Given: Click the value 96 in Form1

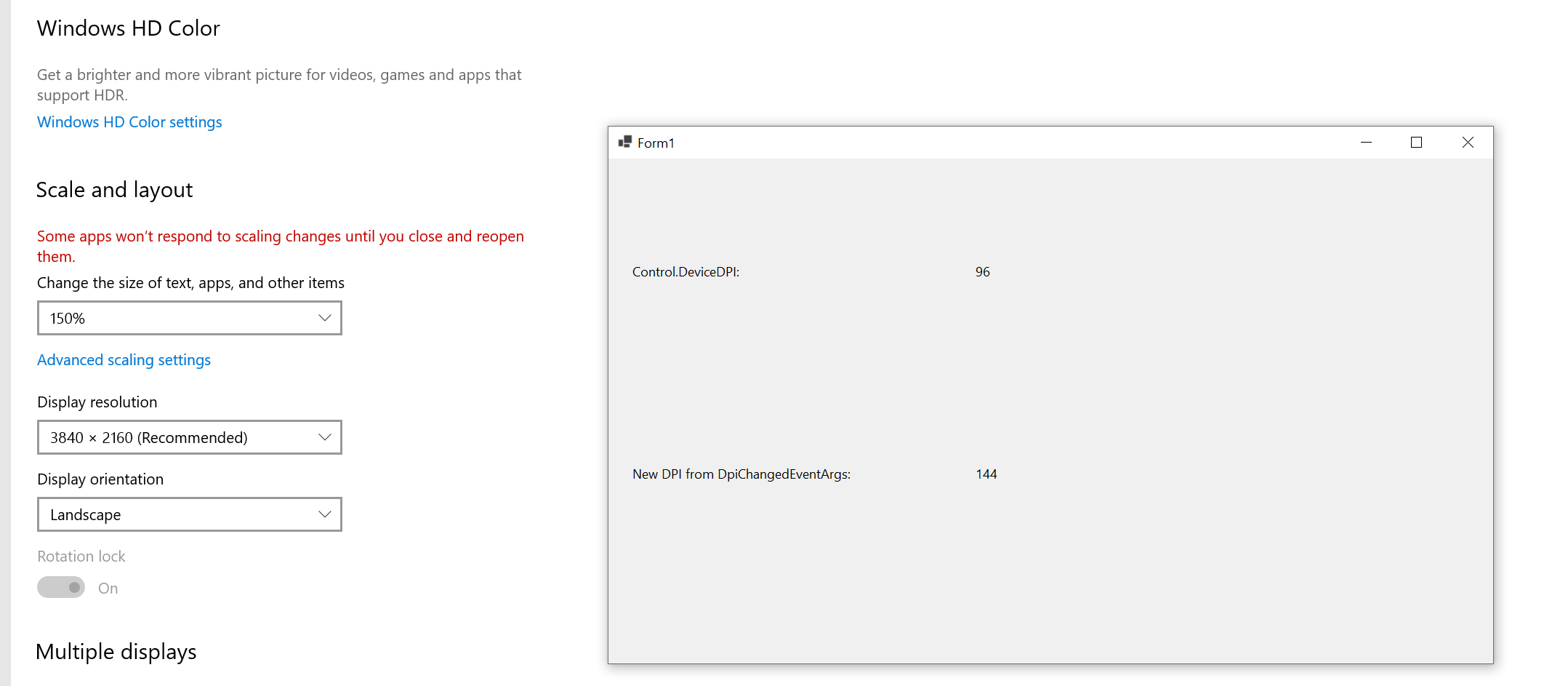Looking at the screenshot, I should click(983, 272).
